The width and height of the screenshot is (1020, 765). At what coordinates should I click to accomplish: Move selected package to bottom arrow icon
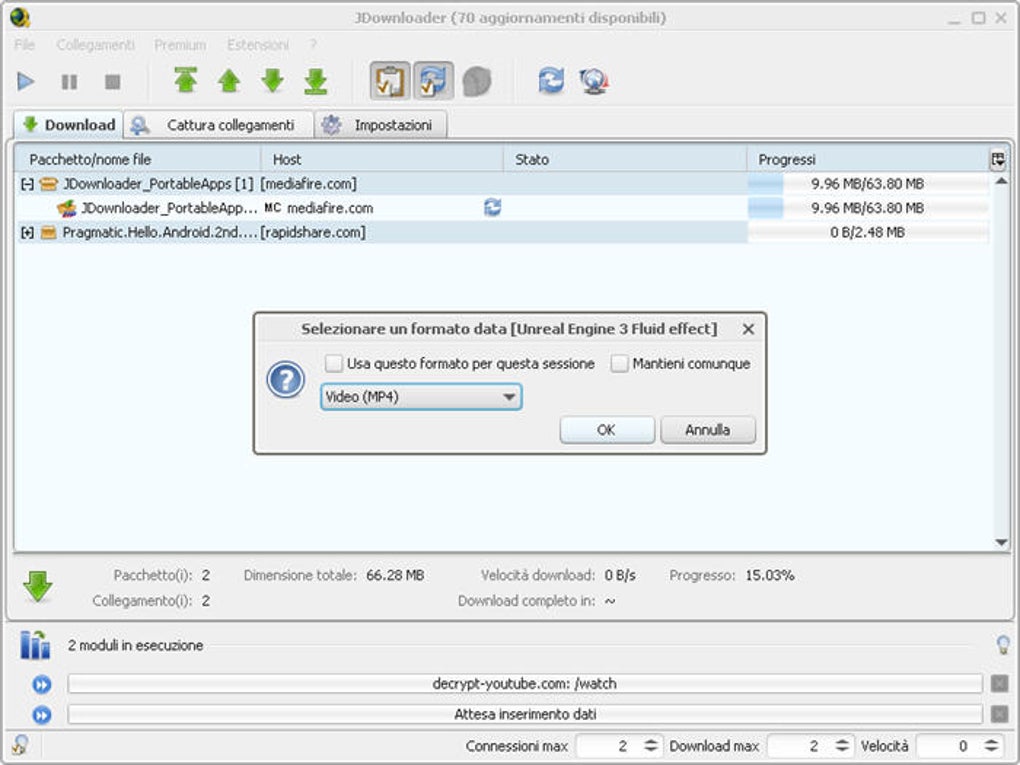click(315, 81)
